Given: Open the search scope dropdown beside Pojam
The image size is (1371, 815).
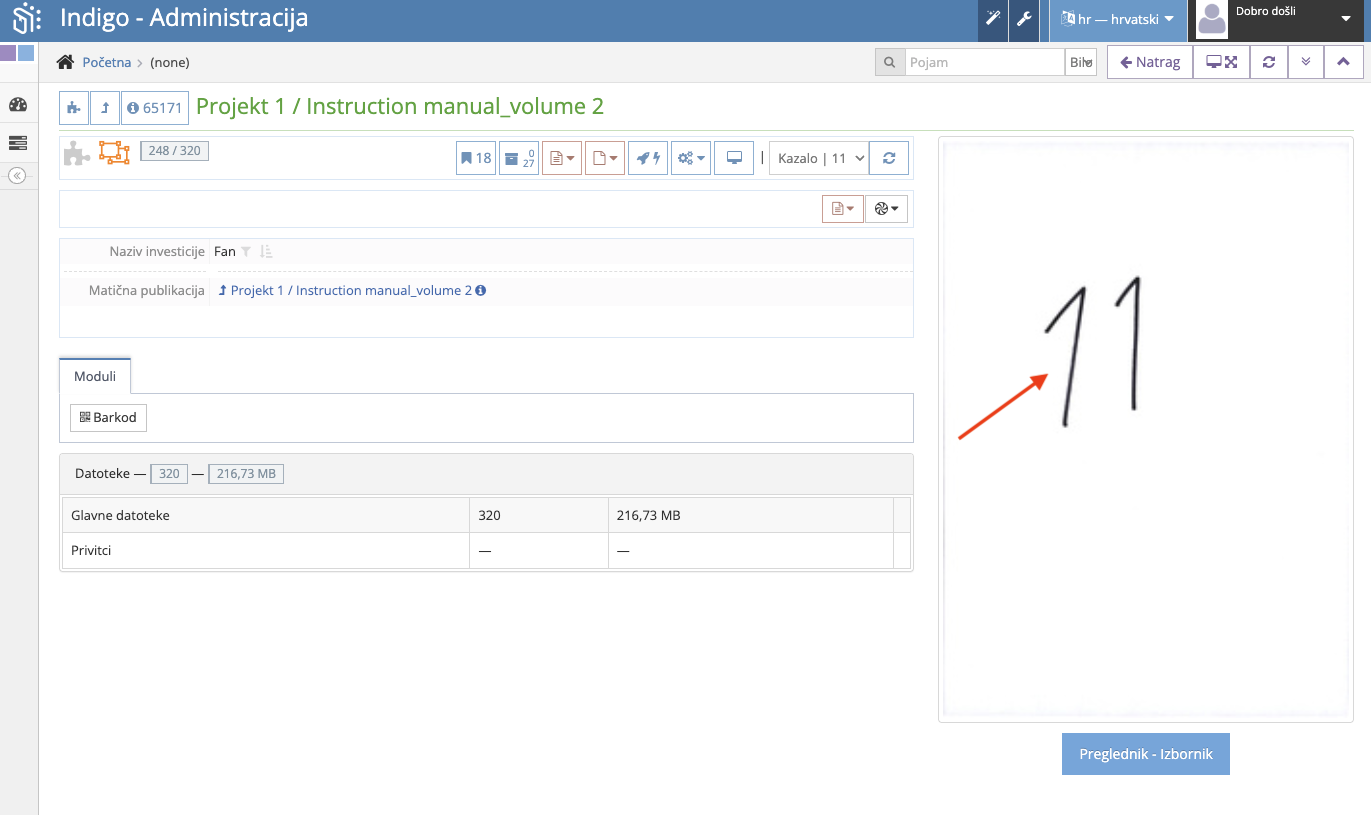Looking at the screenshot, I should click(1081, 62).
